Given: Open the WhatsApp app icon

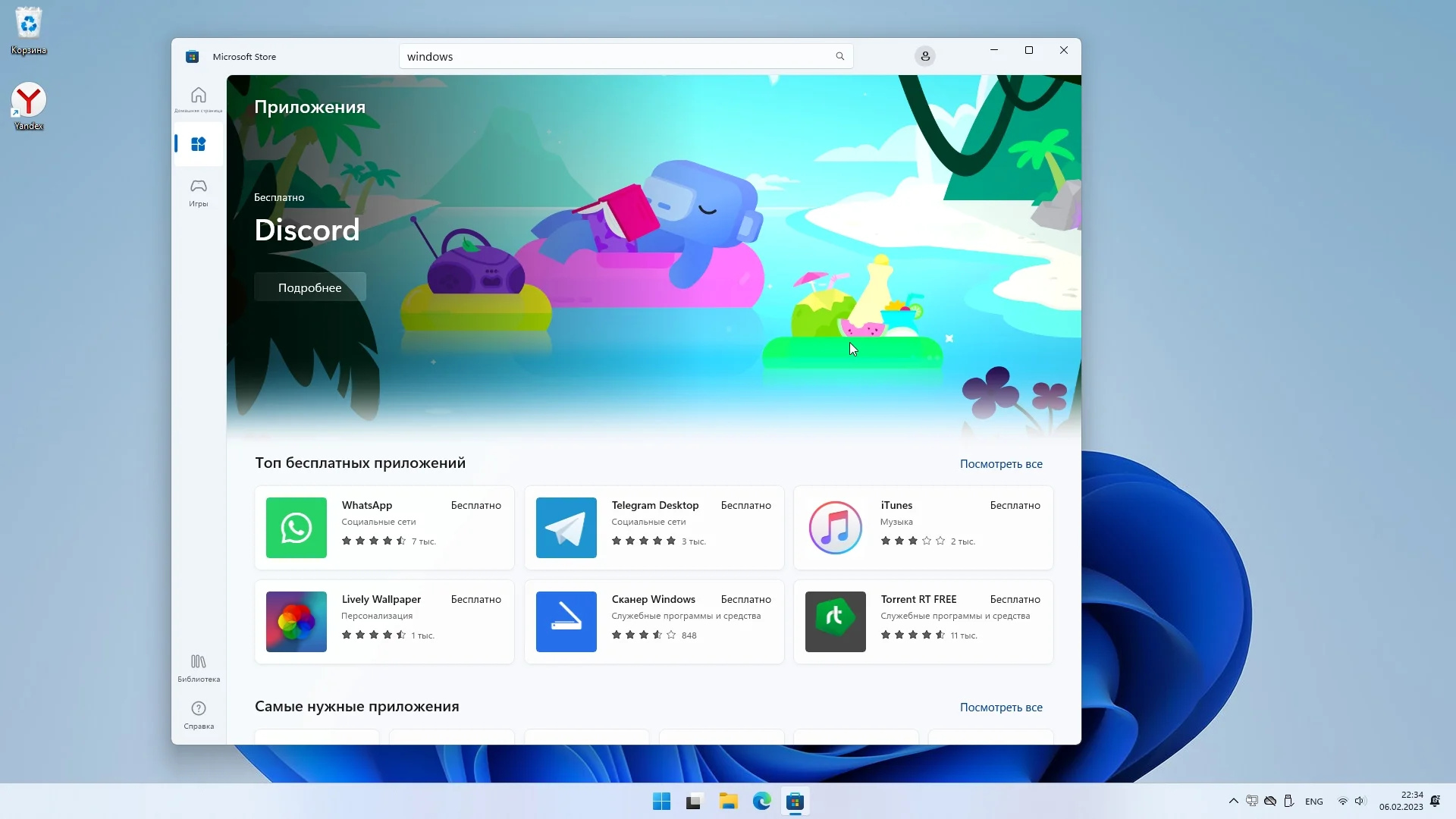Looking at the screenshot, I should pyautogui.click(x=297, y=528).
